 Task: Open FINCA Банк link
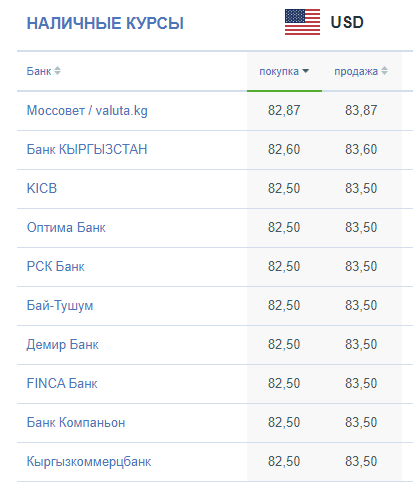point(62,383)
